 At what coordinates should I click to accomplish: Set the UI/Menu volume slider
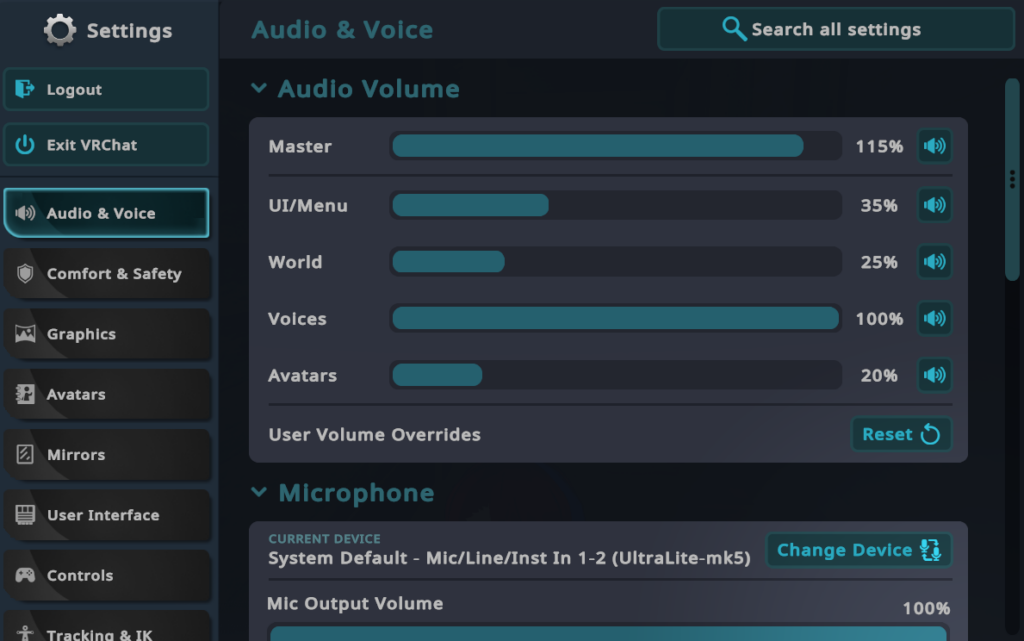point(616,205)
